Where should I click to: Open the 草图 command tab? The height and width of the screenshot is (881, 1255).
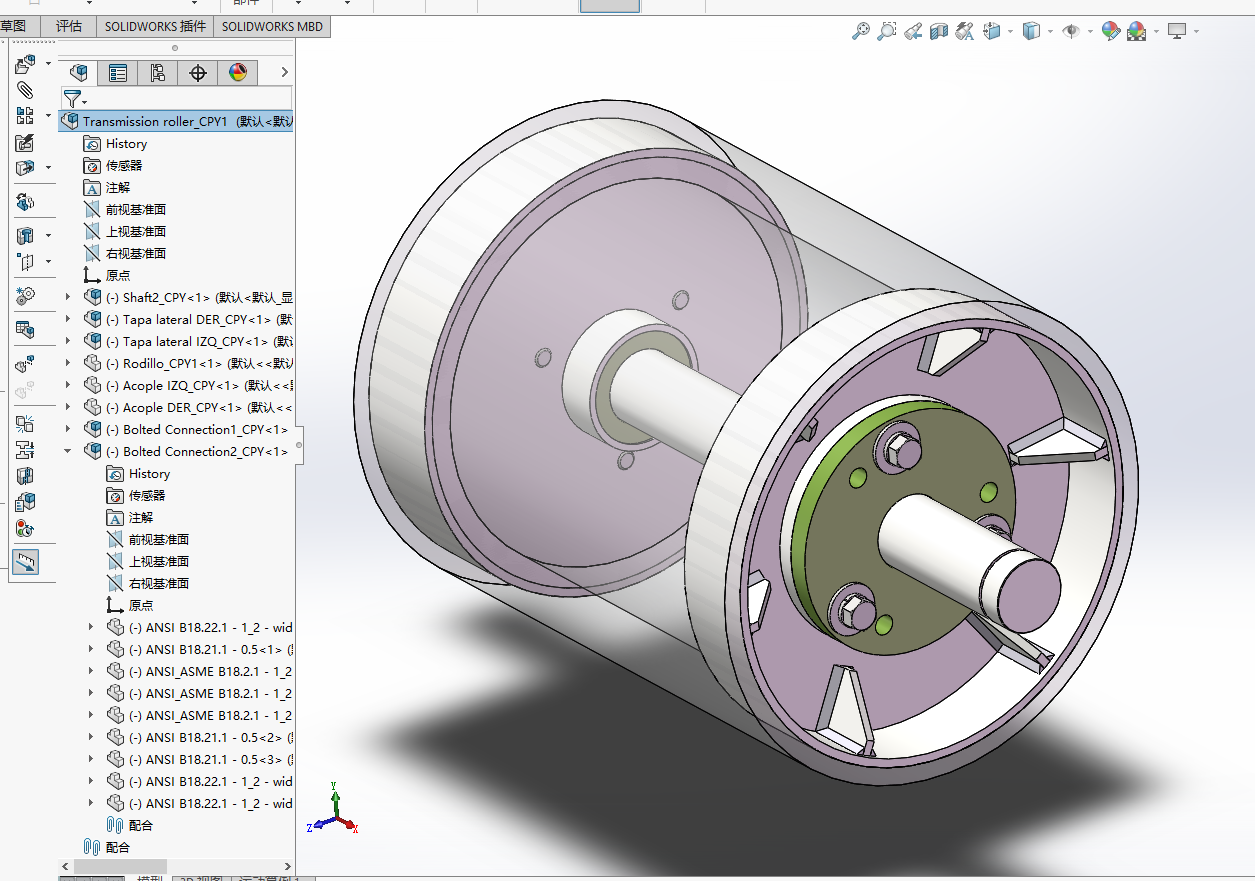click(x=13, y=27)
